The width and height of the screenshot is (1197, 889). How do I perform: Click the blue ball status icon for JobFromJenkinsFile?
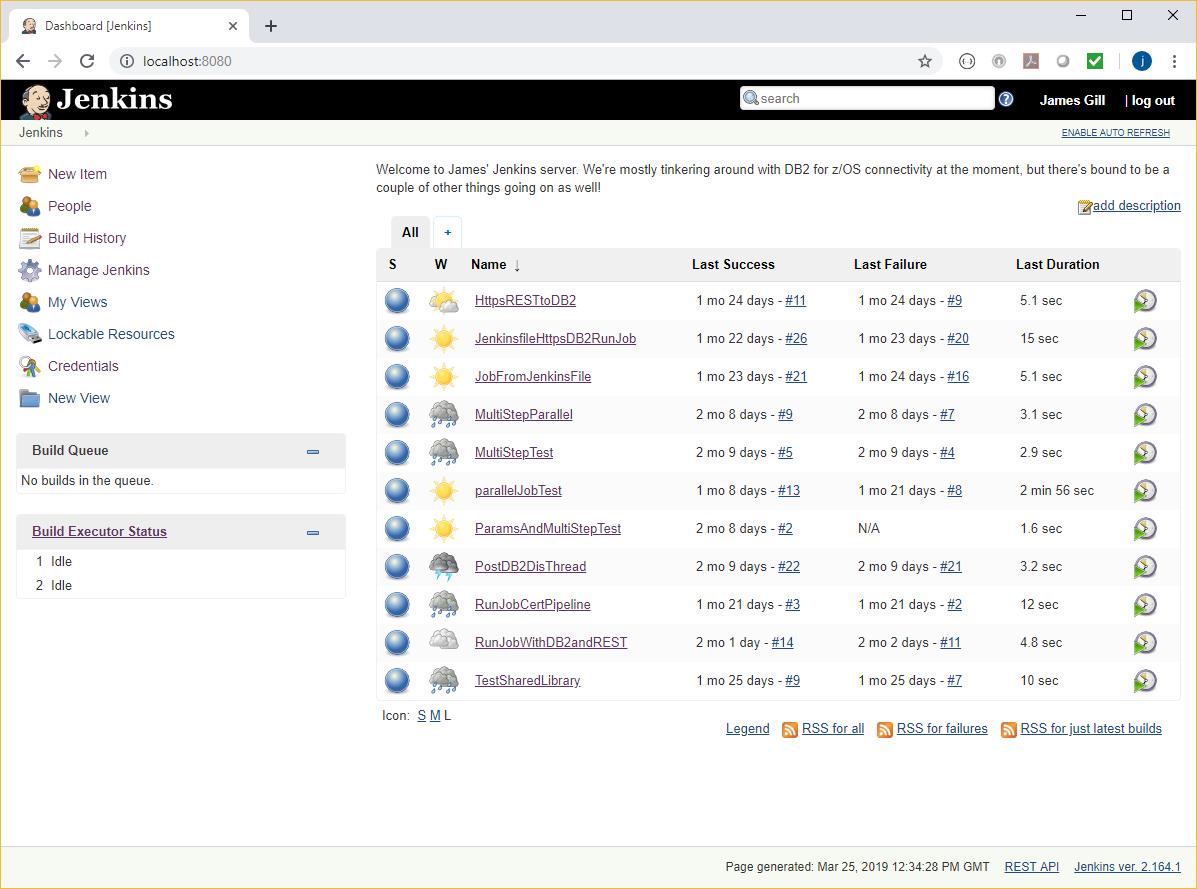[397, 376]
